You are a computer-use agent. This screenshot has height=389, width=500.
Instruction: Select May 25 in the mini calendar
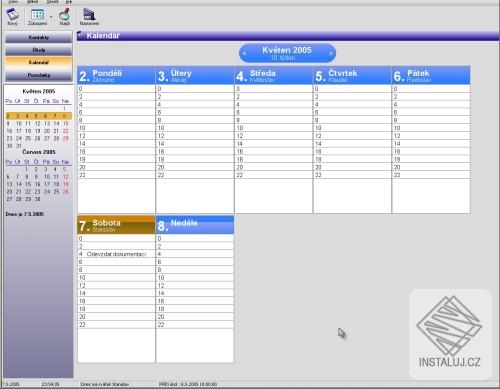pos(28,138)
